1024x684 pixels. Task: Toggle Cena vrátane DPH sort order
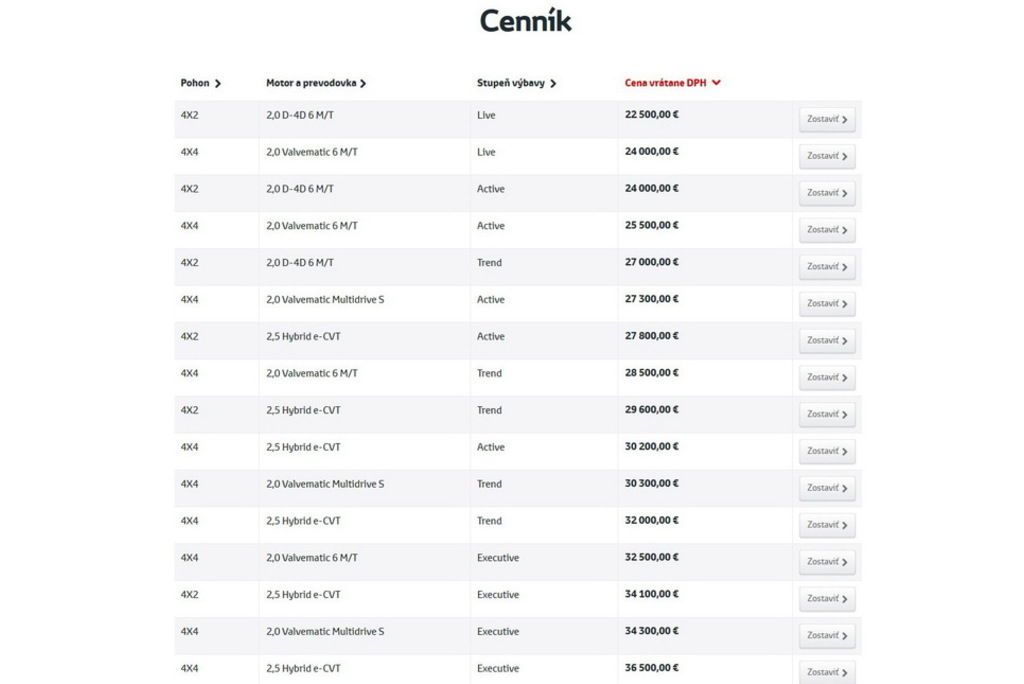click(672, 83)
